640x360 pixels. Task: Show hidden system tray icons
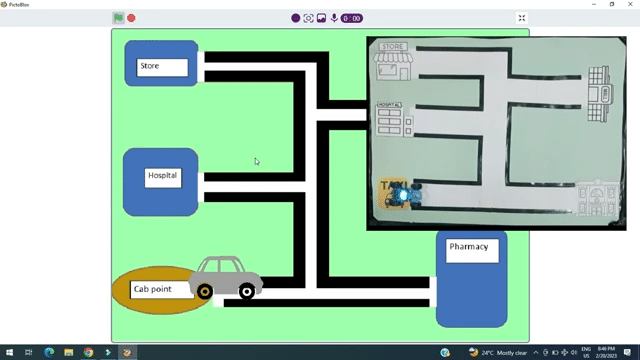click(x=536, y=353)
